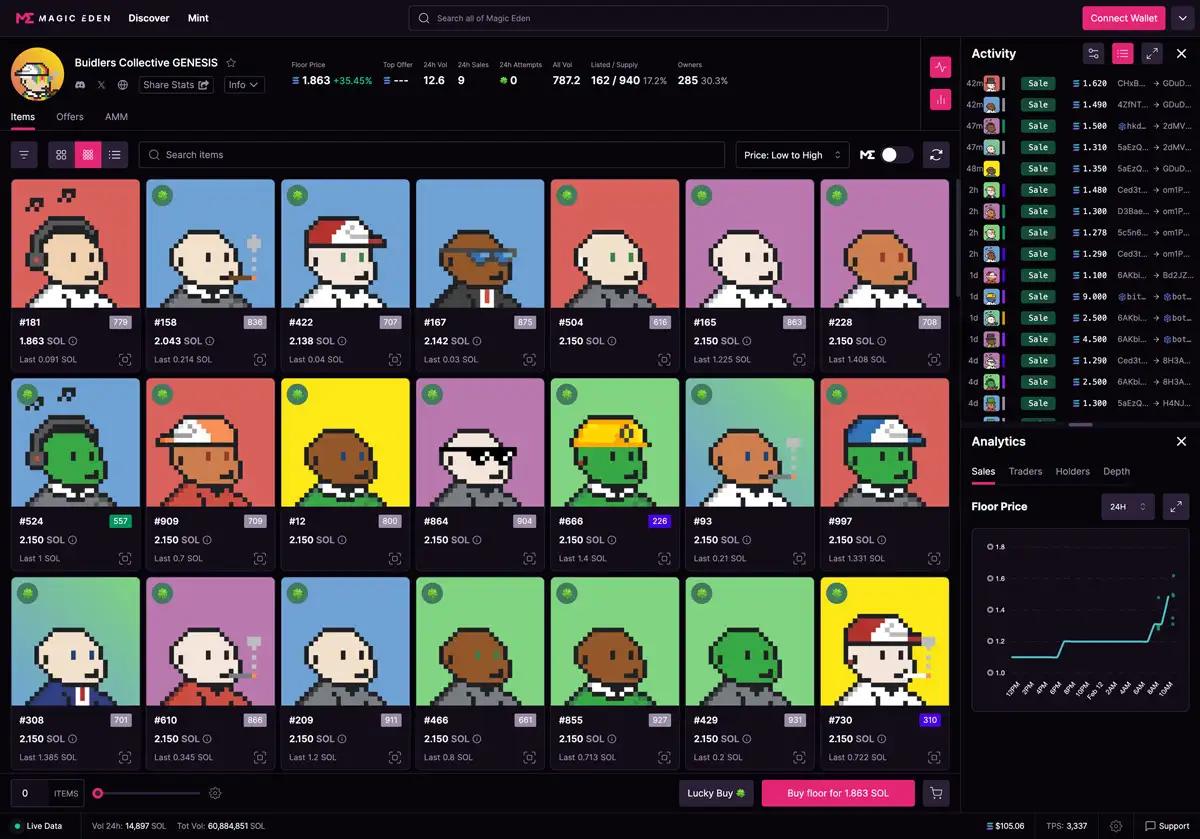Screen dimensions: 1200x839
Task: Click the favorite star next to collection name
Action: click(231, 62)
